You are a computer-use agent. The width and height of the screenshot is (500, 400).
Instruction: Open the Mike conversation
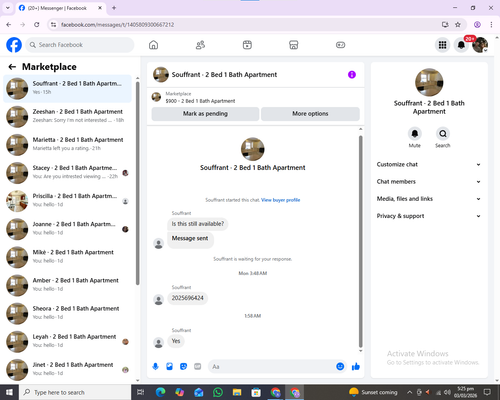click(x=67, y=257)
